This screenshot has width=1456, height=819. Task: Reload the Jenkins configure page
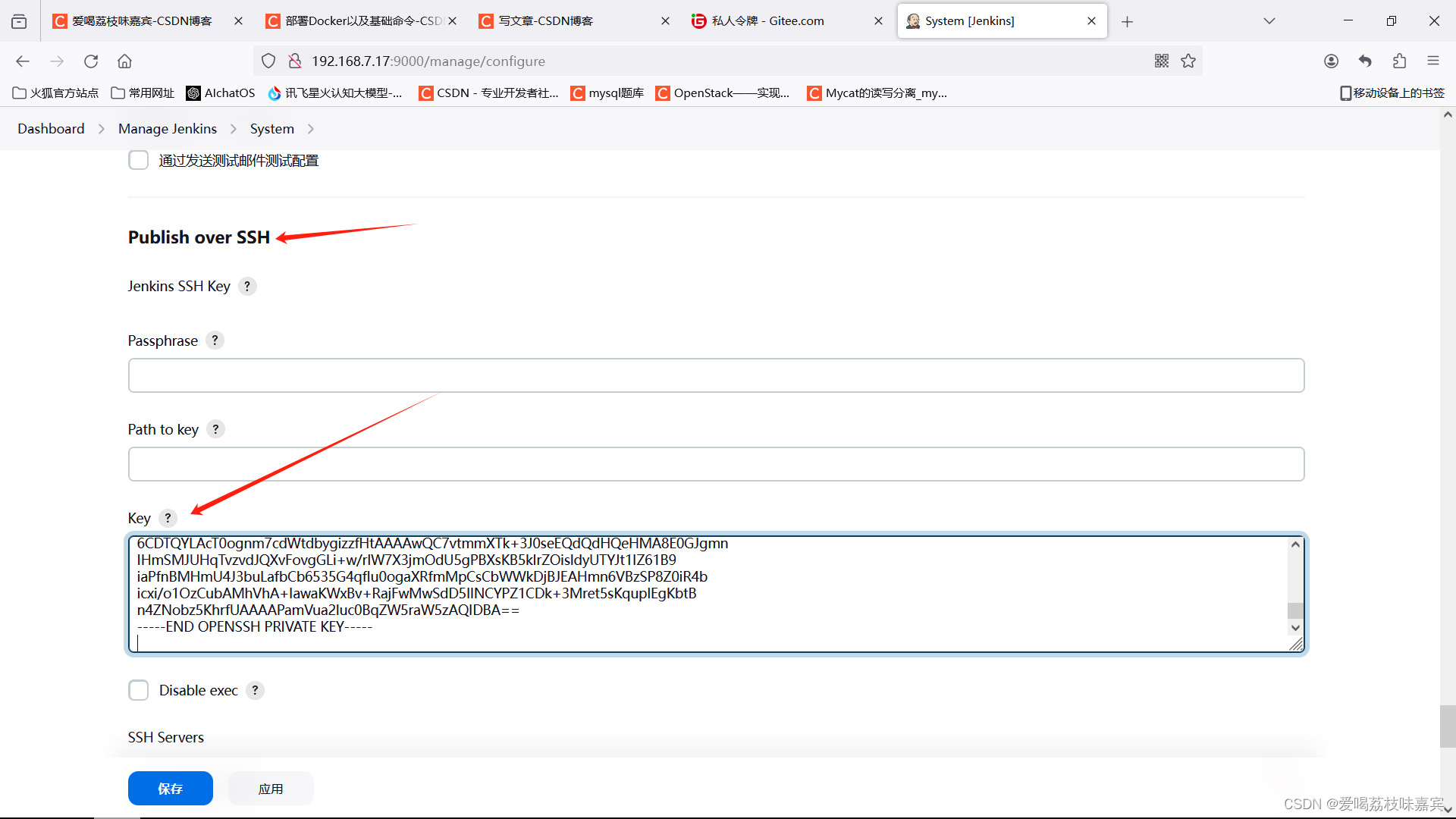point(91,61)
